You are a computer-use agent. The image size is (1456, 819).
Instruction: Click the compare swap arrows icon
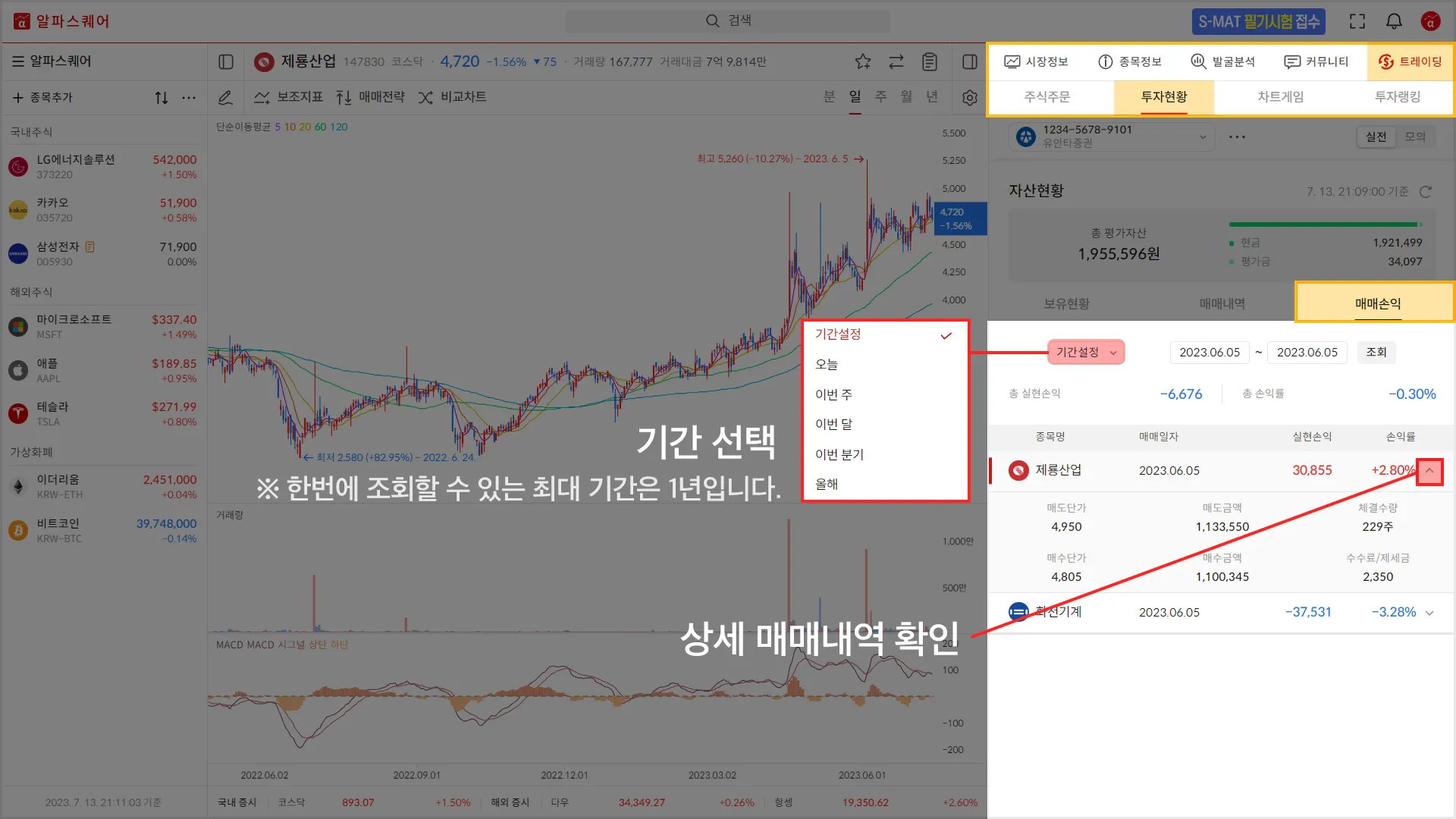(x=896, y=62)
